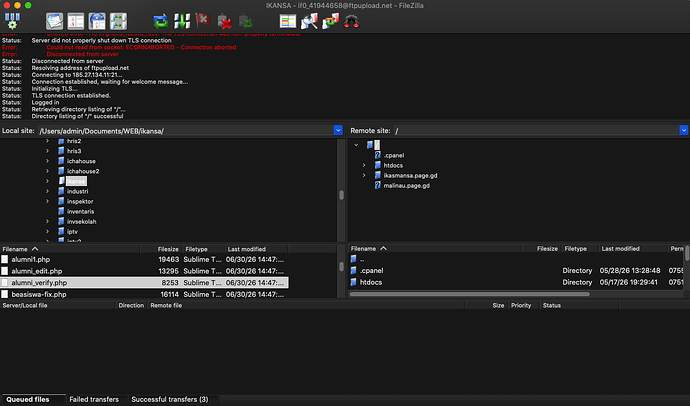Toggle the local directory tree display

[76, 21]
